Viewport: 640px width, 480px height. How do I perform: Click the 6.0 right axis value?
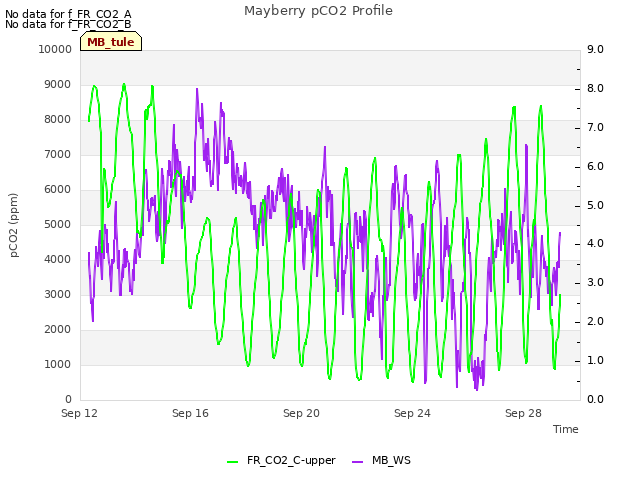pyautogui.click(x=595, y=167)
